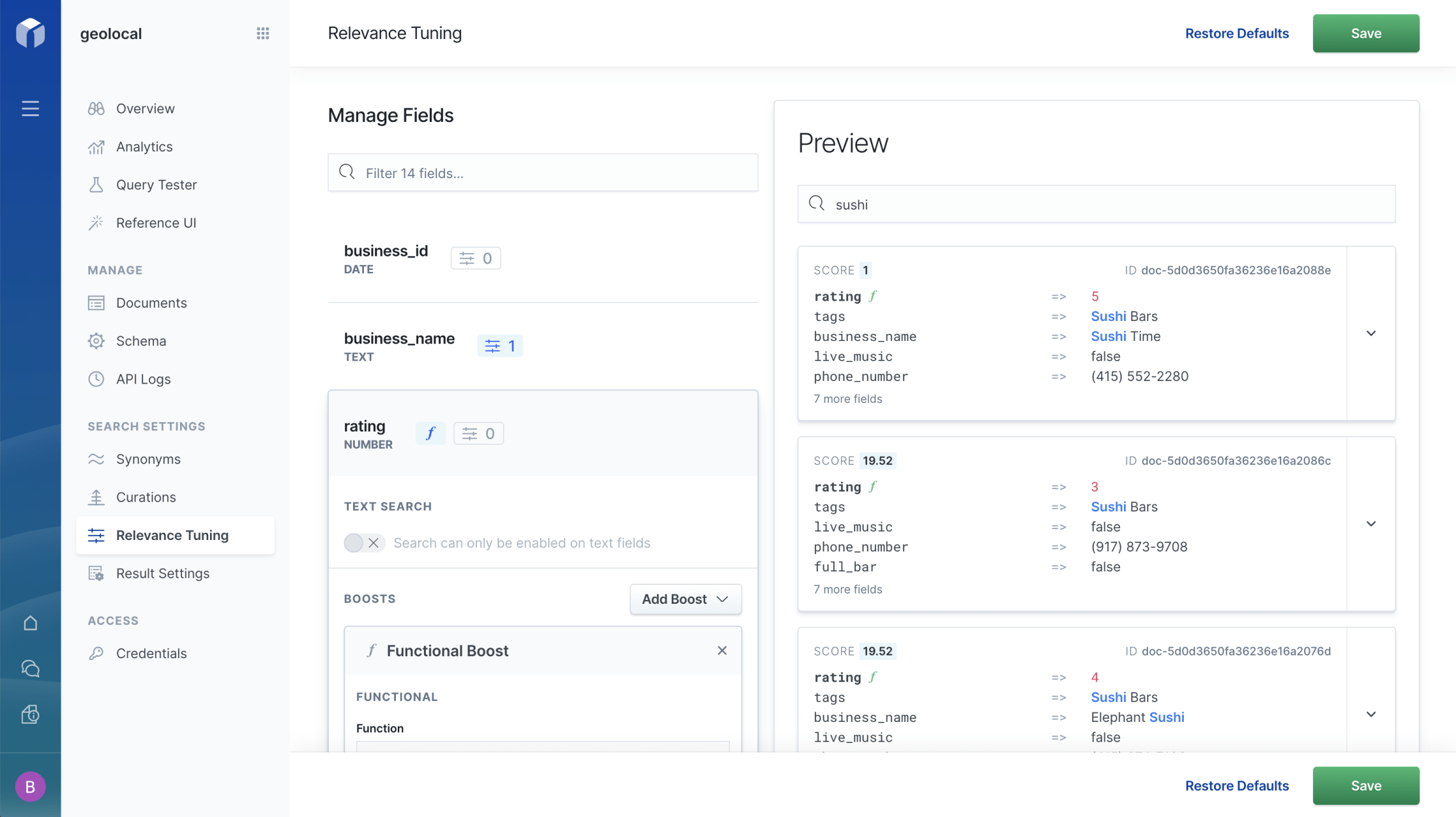Select the Result Settings menu item
The image size is (1456, 817).
[162, 573]
